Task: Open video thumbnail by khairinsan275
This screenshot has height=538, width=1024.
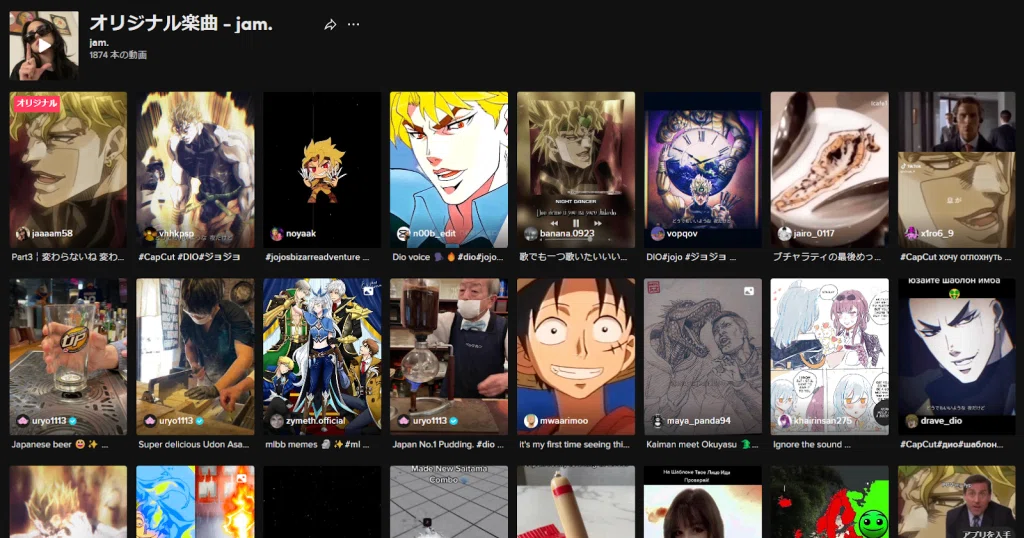Action: 829,356
